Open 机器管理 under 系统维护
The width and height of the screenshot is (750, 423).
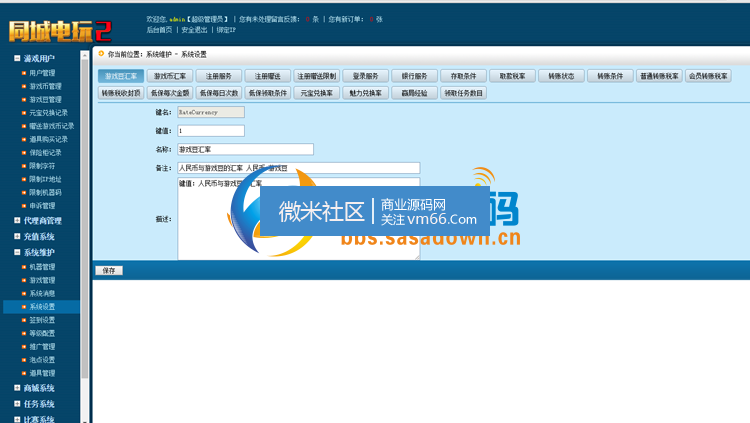click(42, 267)
